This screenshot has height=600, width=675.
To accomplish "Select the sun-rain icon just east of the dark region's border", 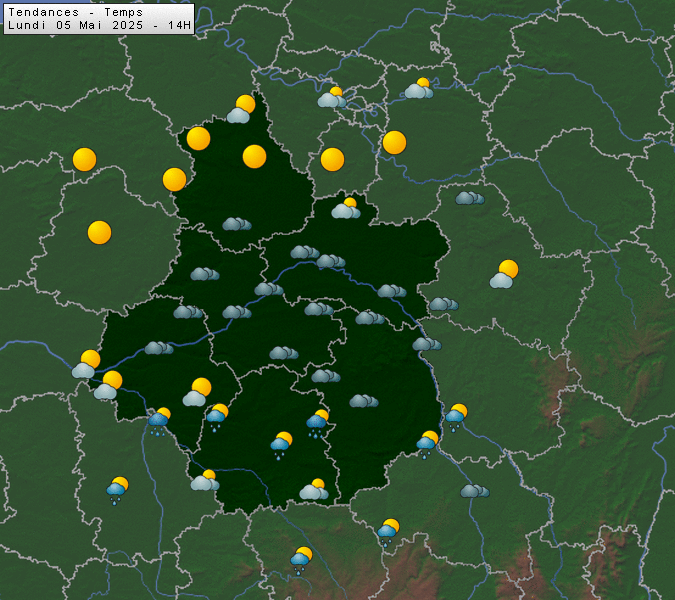I will click(x=456, y=418).
